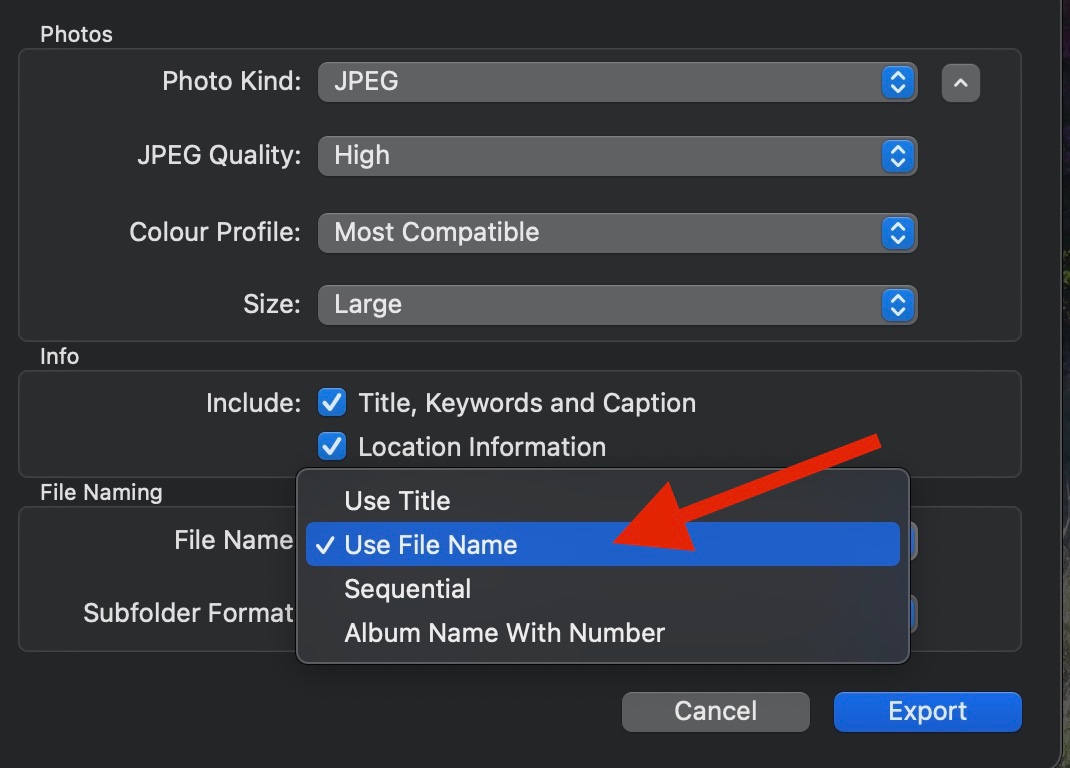The image size is (1070, 768).
Task: Open the Size Large dropdown
Action: 600,304
